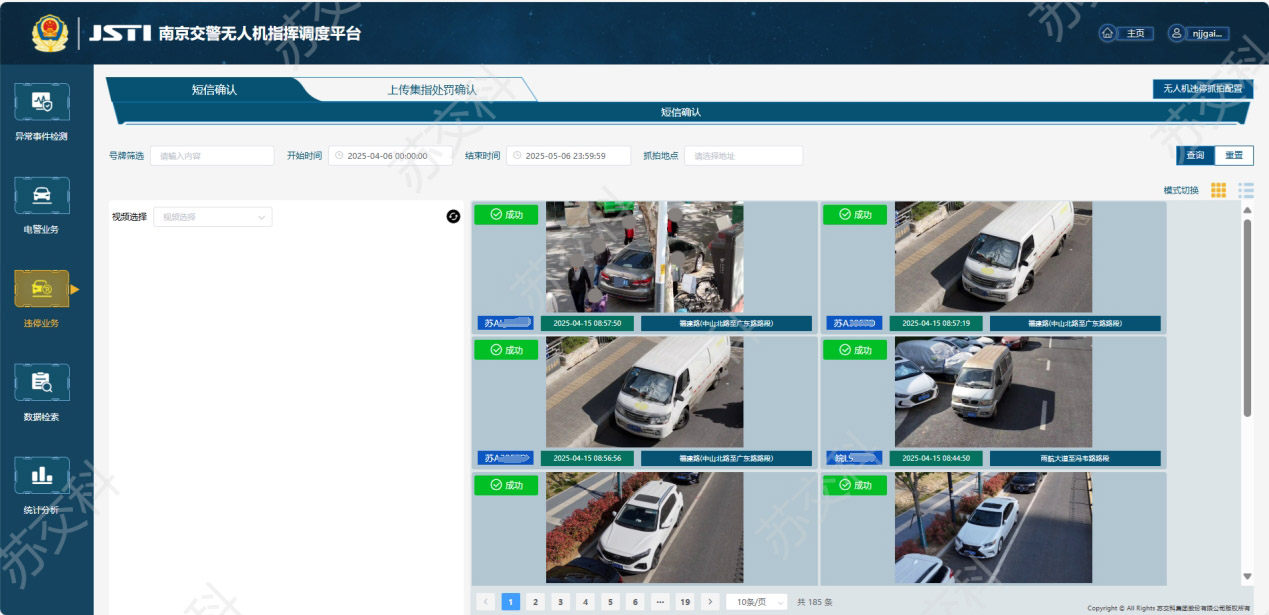The height and width of the screenshot is (615, 1269).
Task: Click the black refresh icon beside 视频选择
Action: pos(453,216)
